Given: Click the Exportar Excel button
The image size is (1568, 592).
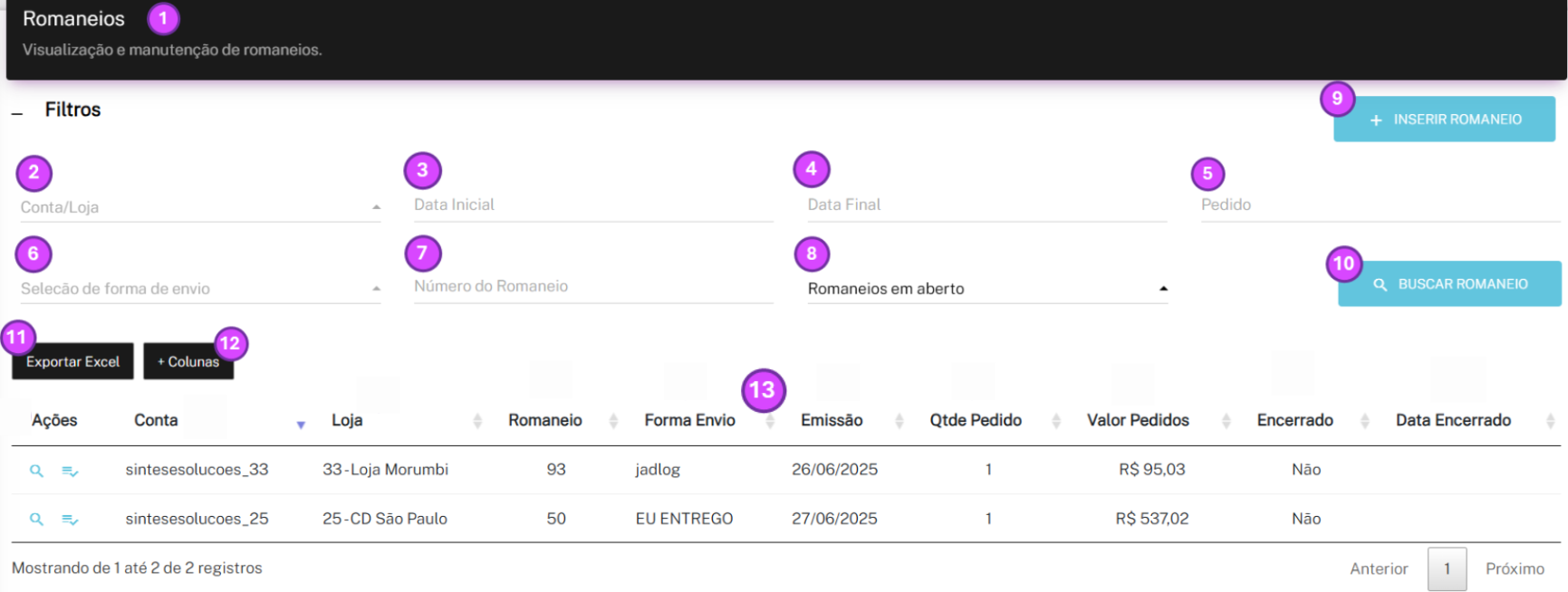Looking at the screenshot, I should (72, 361).
